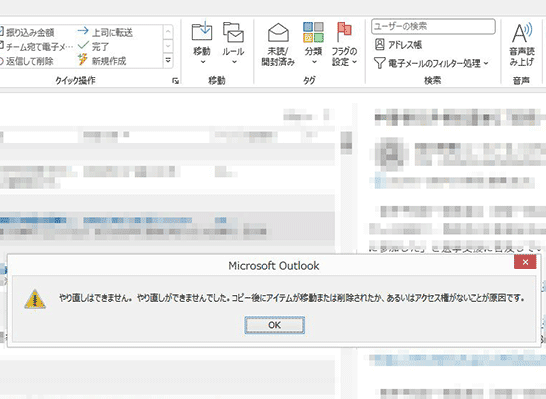
Task: Expand the ルール dropdown arrow
Action: [234, 62]
